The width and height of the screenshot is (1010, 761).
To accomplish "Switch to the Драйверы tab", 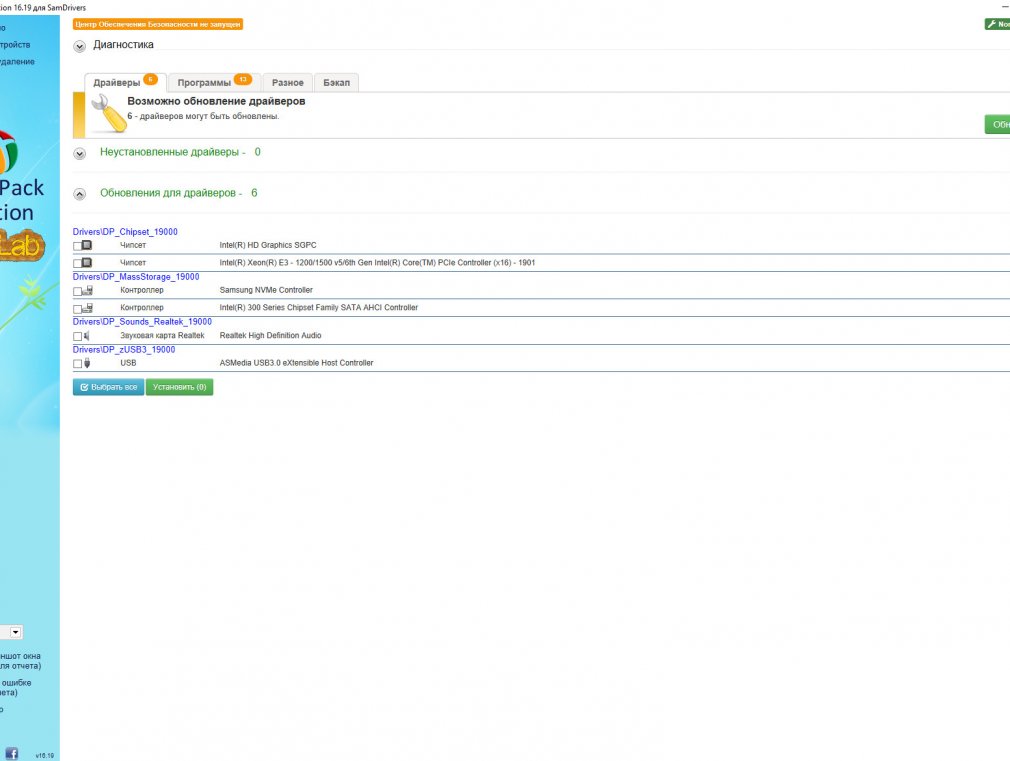I will pos(126,82).
